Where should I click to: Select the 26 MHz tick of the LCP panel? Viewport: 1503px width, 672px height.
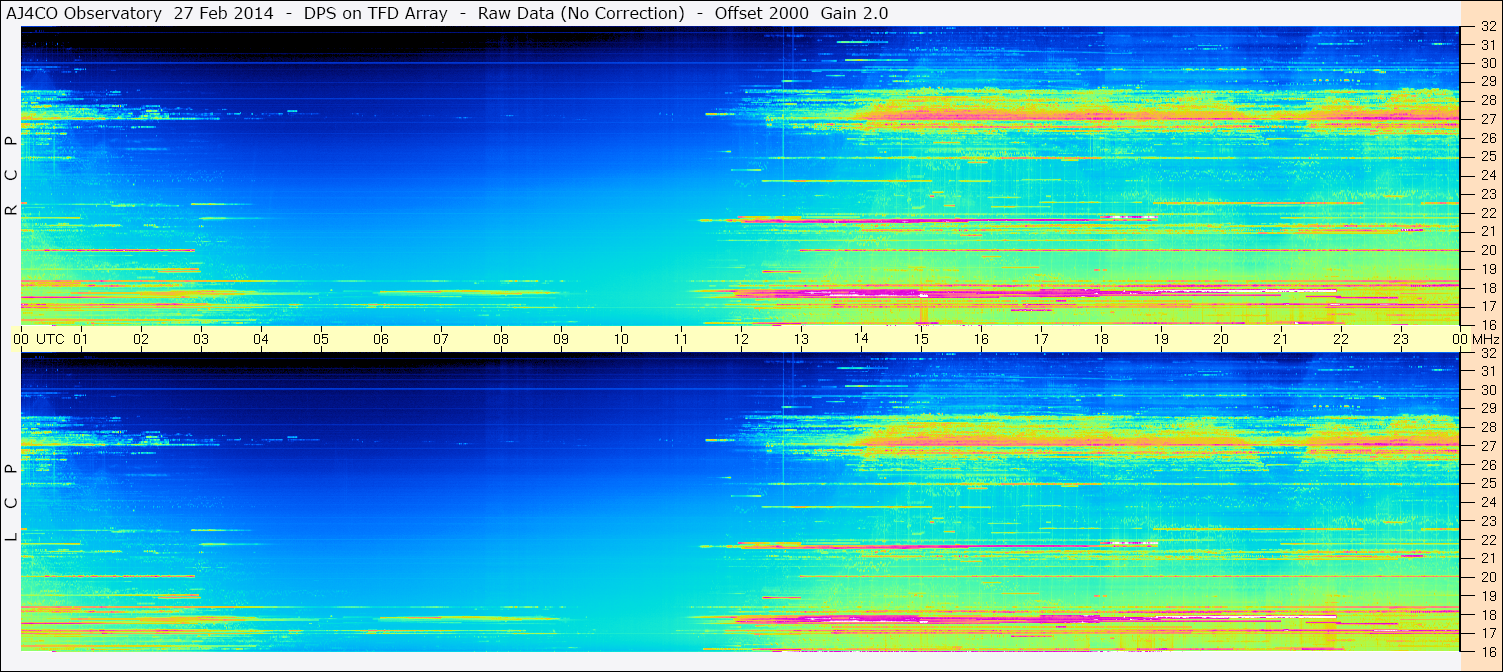[x=1488, y=464]
